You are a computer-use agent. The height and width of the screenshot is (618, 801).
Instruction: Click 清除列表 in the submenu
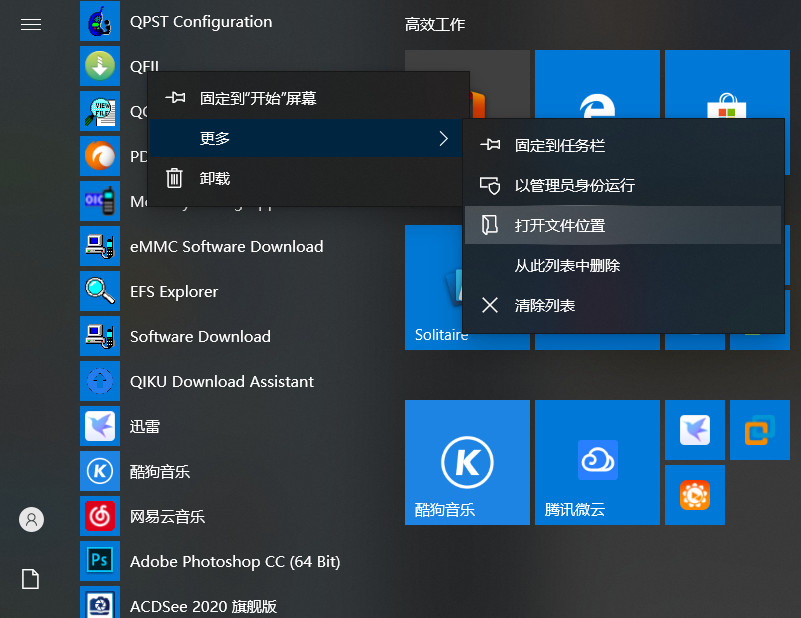point(623,305)
